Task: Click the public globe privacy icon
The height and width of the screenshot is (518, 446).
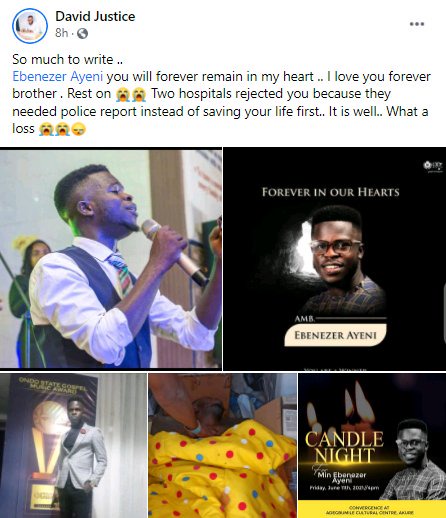Action: tap(82, 33)
